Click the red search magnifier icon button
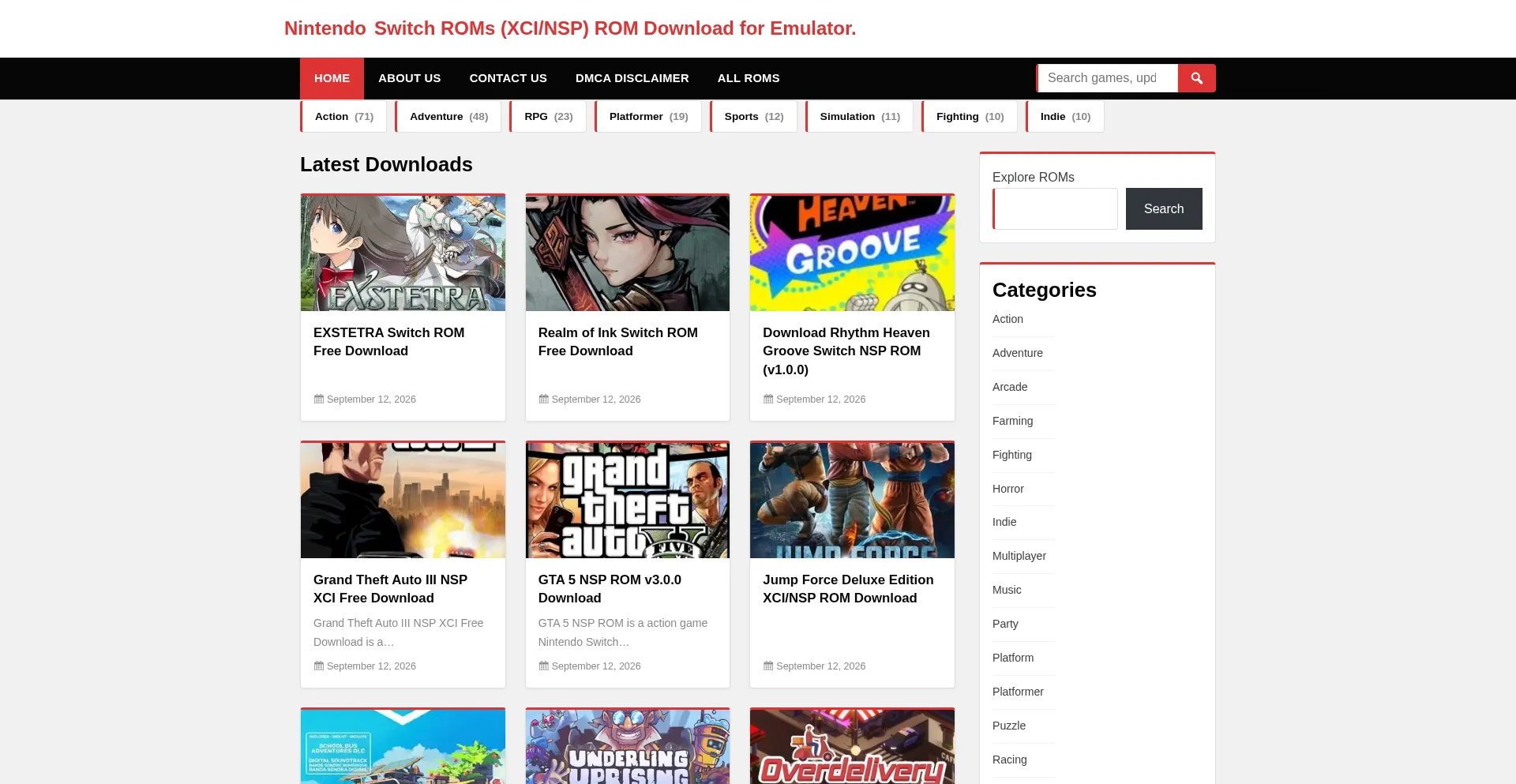Image resolution: width=1516 pixels, height=784 pixels. [1196, 78]
